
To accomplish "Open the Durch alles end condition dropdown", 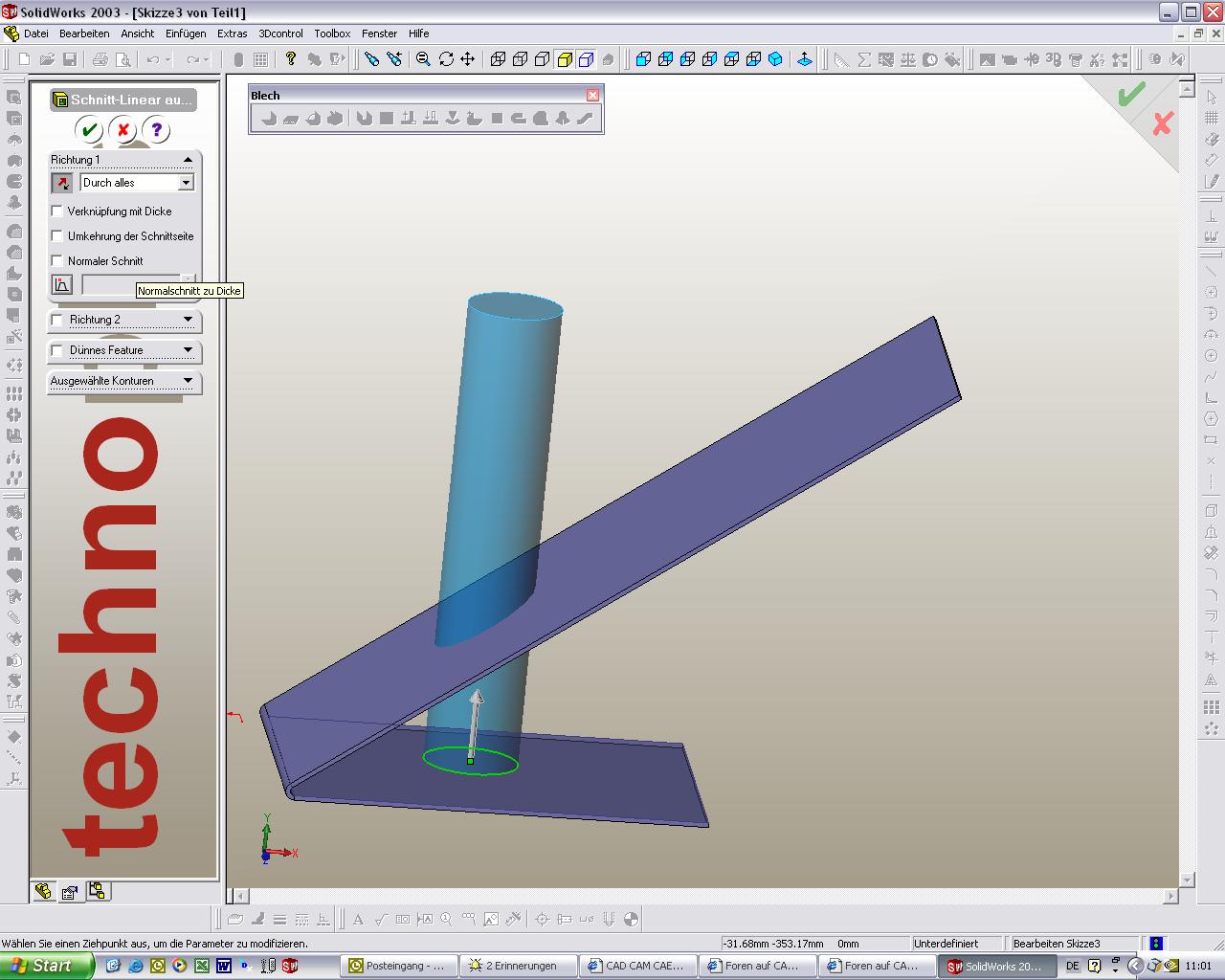I will tap(186, 183).
